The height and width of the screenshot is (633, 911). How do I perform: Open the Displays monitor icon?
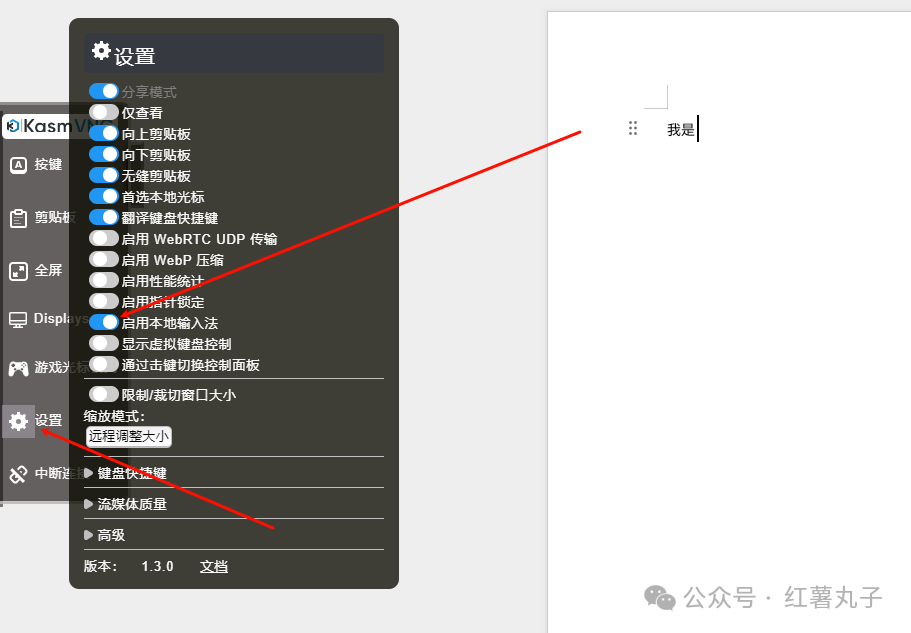click(18, 319)
